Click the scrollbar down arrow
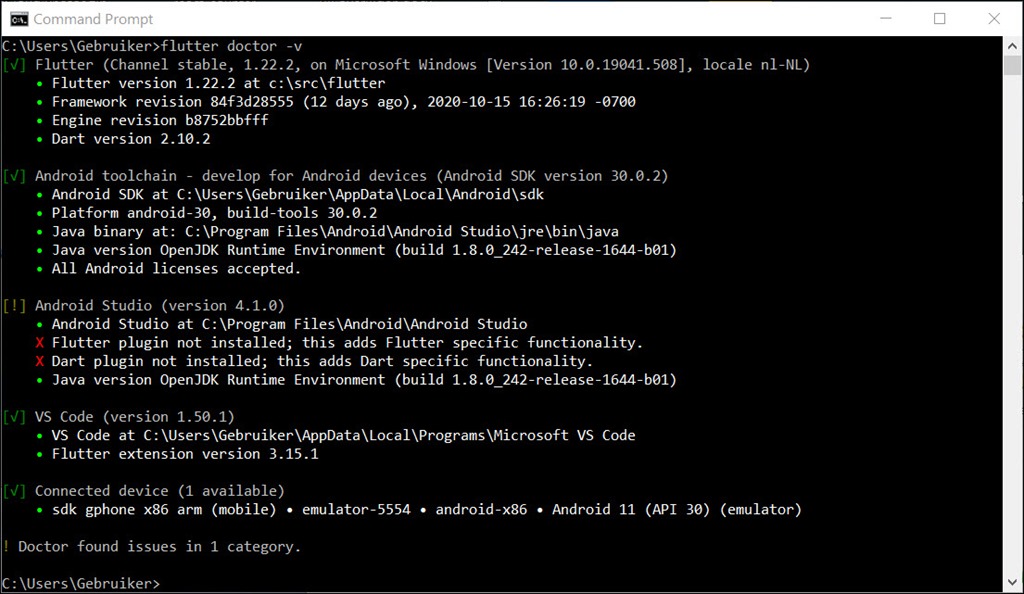 pyautogui.click(x=1012, y=582)
